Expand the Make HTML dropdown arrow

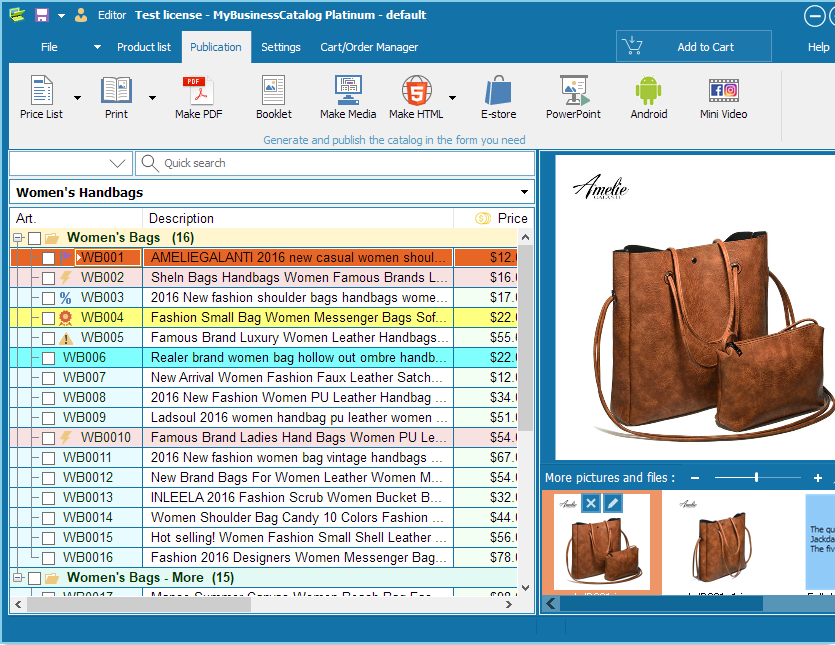click(x=453, y=98)
